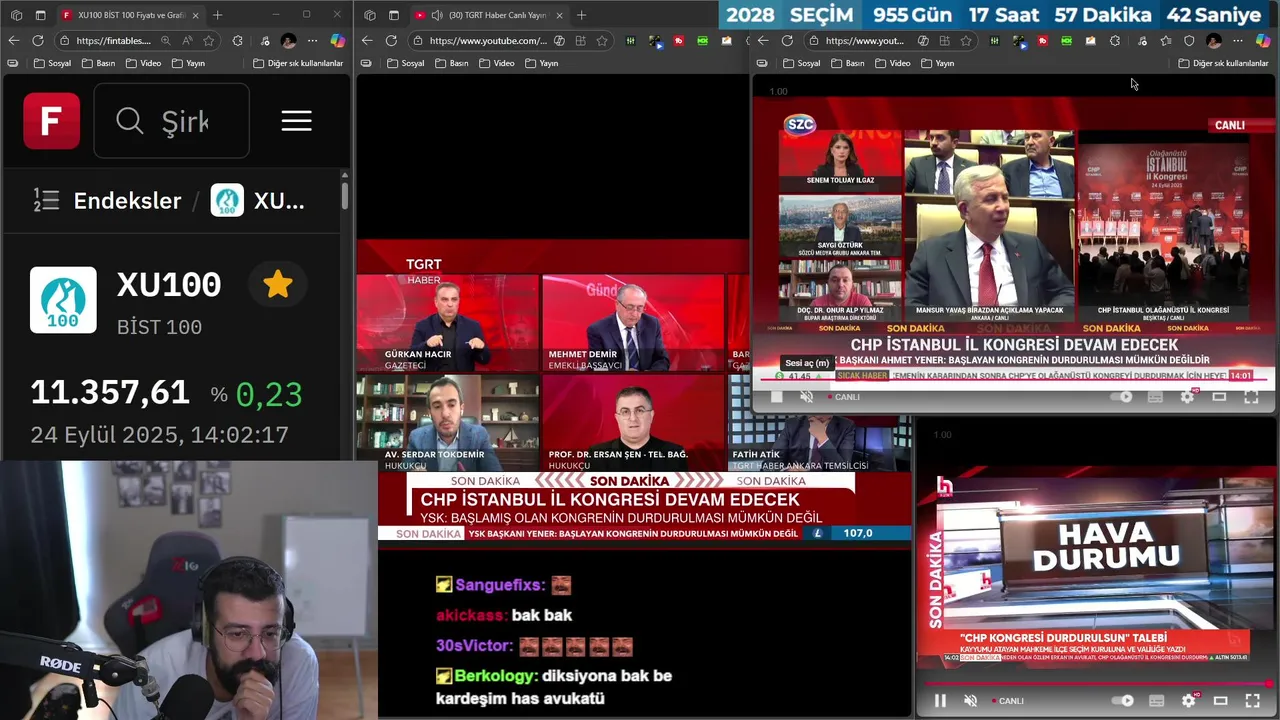This screenshot has width=1280, height=720.
Task: Open favorites list icon in right window
Action: pos(1165,40)
